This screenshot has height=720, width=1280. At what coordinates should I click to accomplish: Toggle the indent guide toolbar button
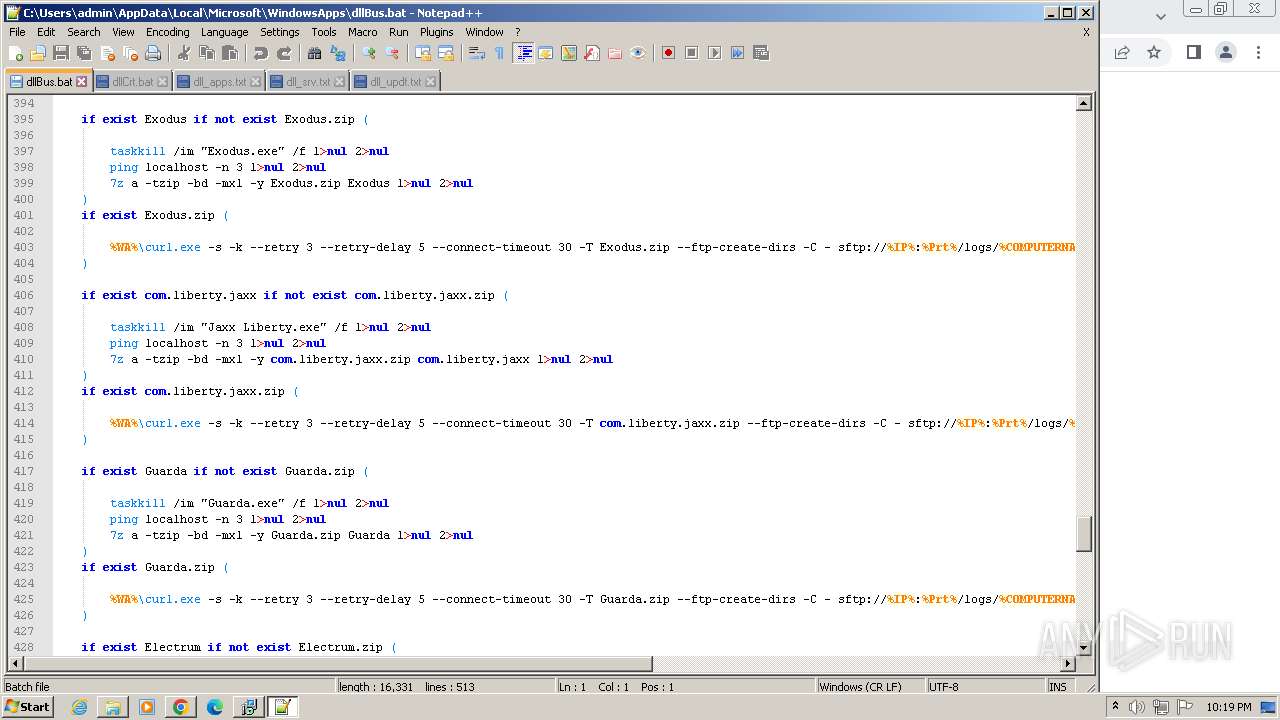click(x=523, y=53)
